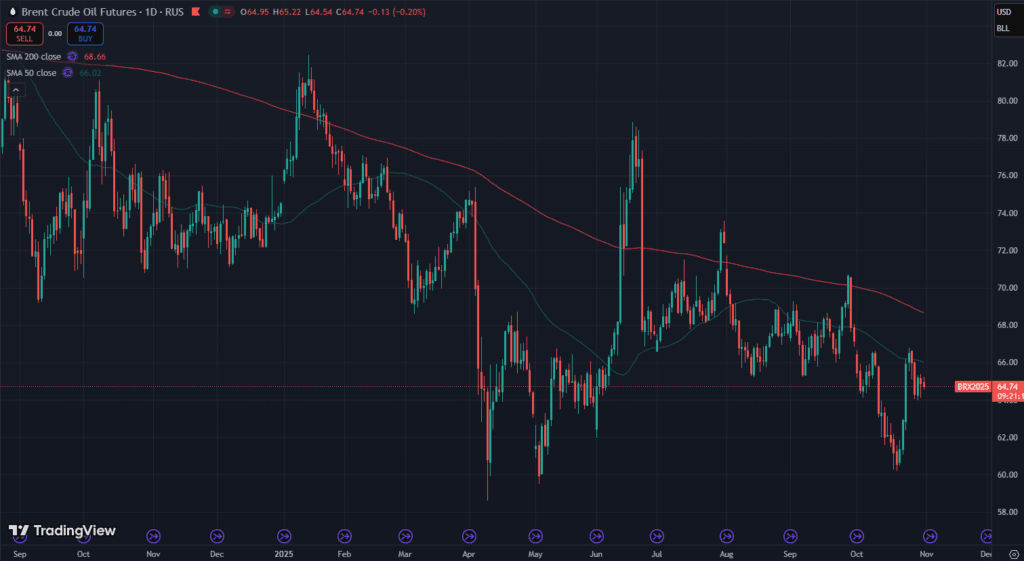Click the oil drop symbol icon

pyautogui.click(x=10, y=10)
